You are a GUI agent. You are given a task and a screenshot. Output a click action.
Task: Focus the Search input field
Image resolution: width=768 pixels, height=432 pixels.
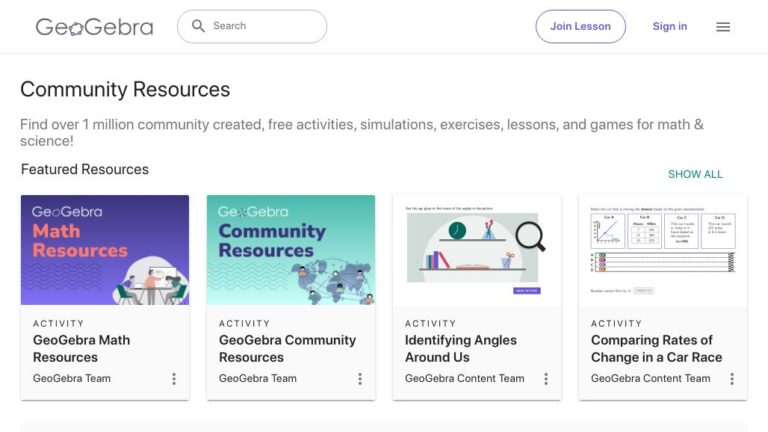(x=252, y=26)
